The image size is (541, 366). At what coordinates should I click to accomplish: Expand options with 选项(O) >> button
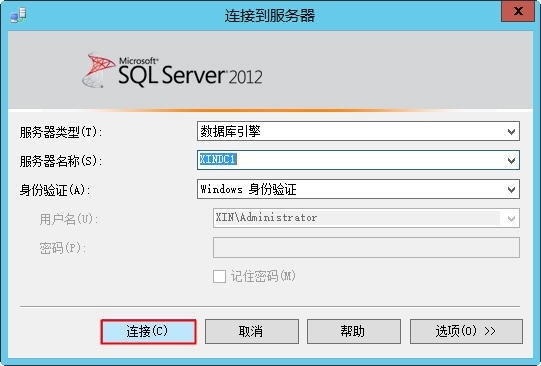pyautogui.click(x=466, y=332)
